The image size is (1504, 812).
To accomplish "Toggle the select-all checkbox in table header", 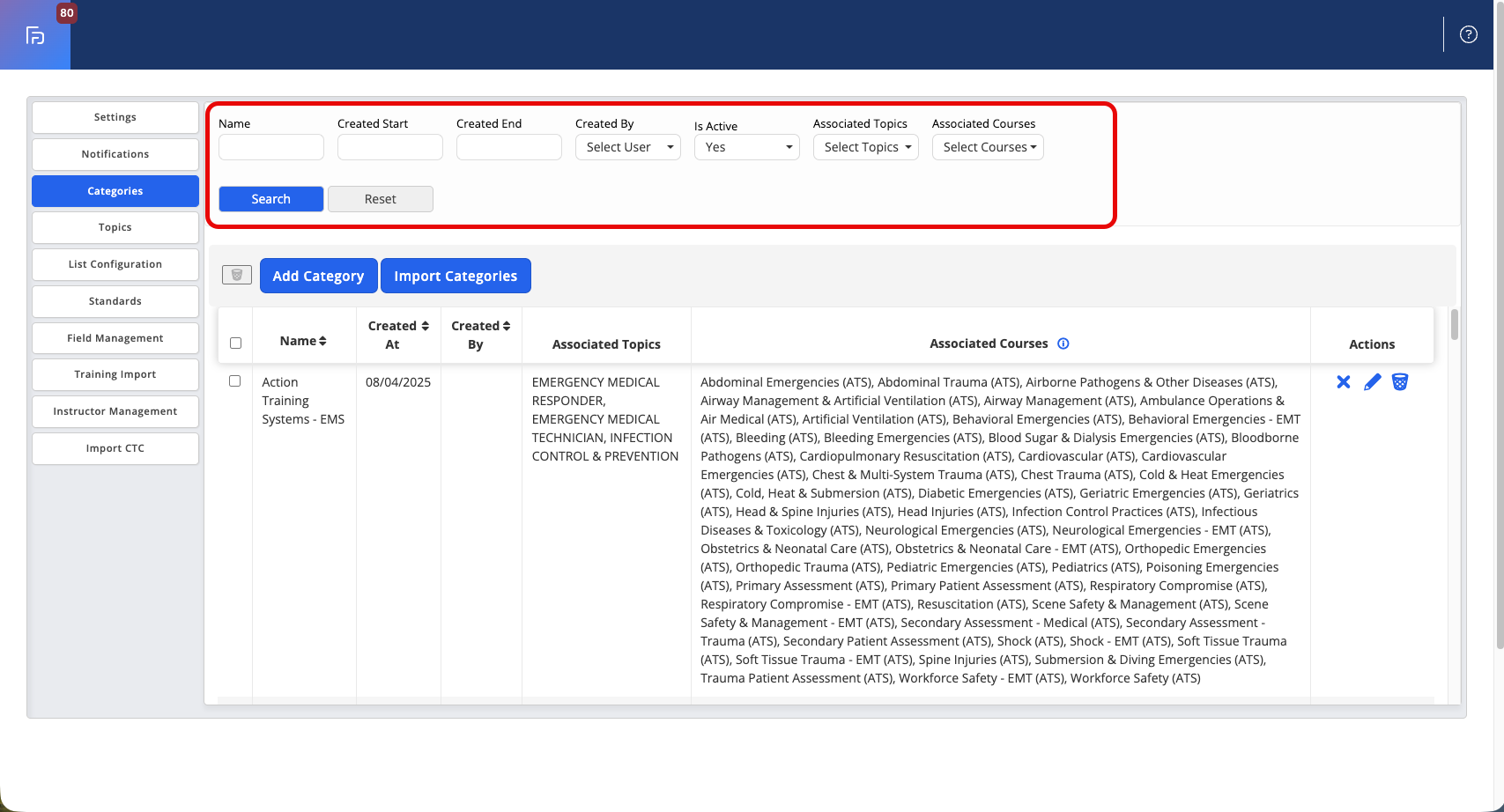I will point(235,343).
